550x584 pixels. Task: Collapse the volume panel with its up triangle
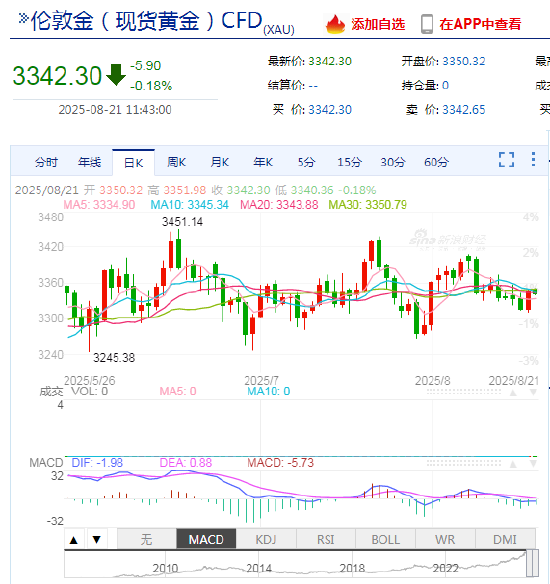pos(513,393)
